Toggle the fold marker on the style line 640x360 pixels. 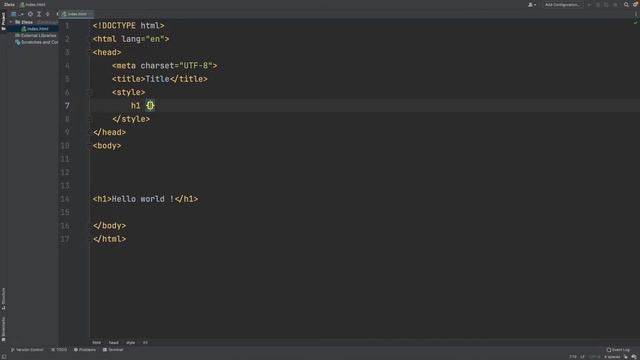tap(90, 93)
